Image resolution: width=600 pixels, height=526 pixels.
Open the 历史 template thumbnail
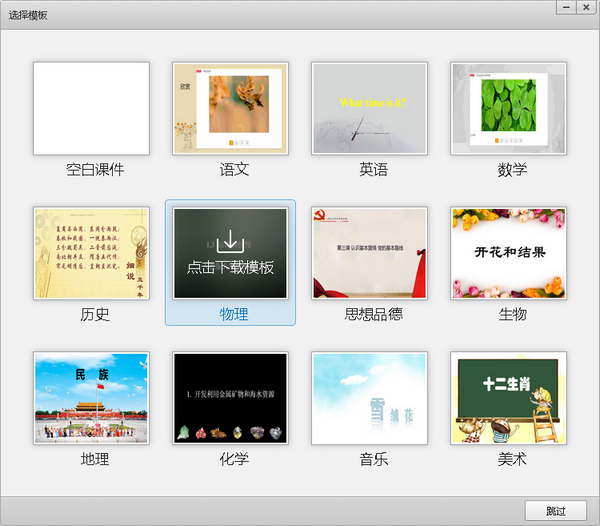tap(91, 253)
